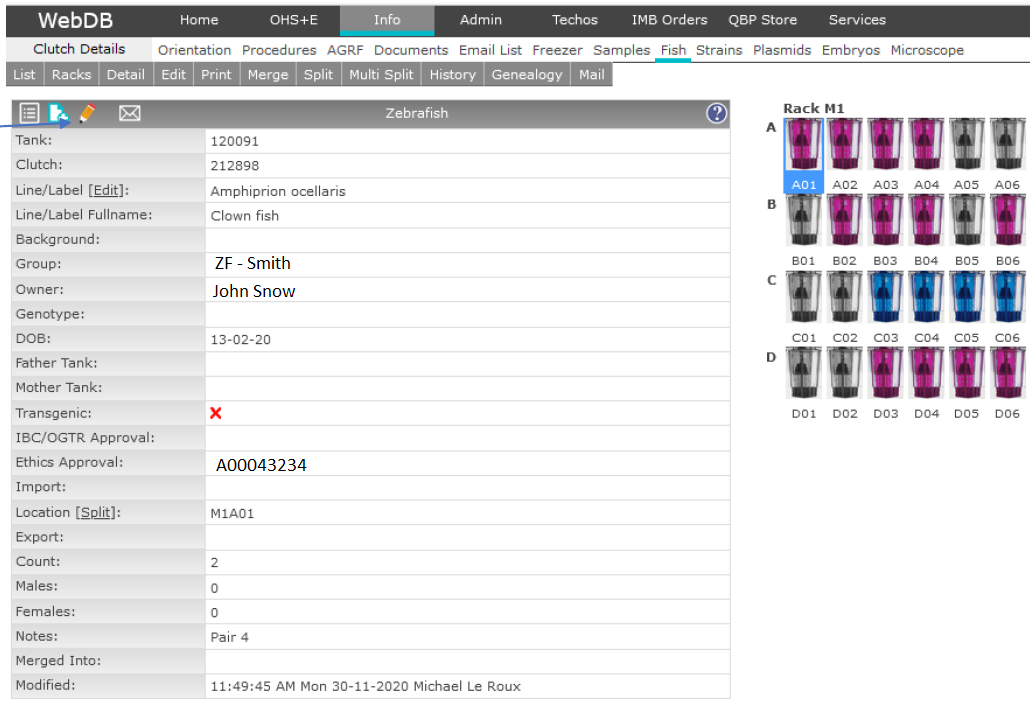The height and width of the screenshot is (701, 1030).
Task: Switch to the Strains tab
Action: click(719, 50)
